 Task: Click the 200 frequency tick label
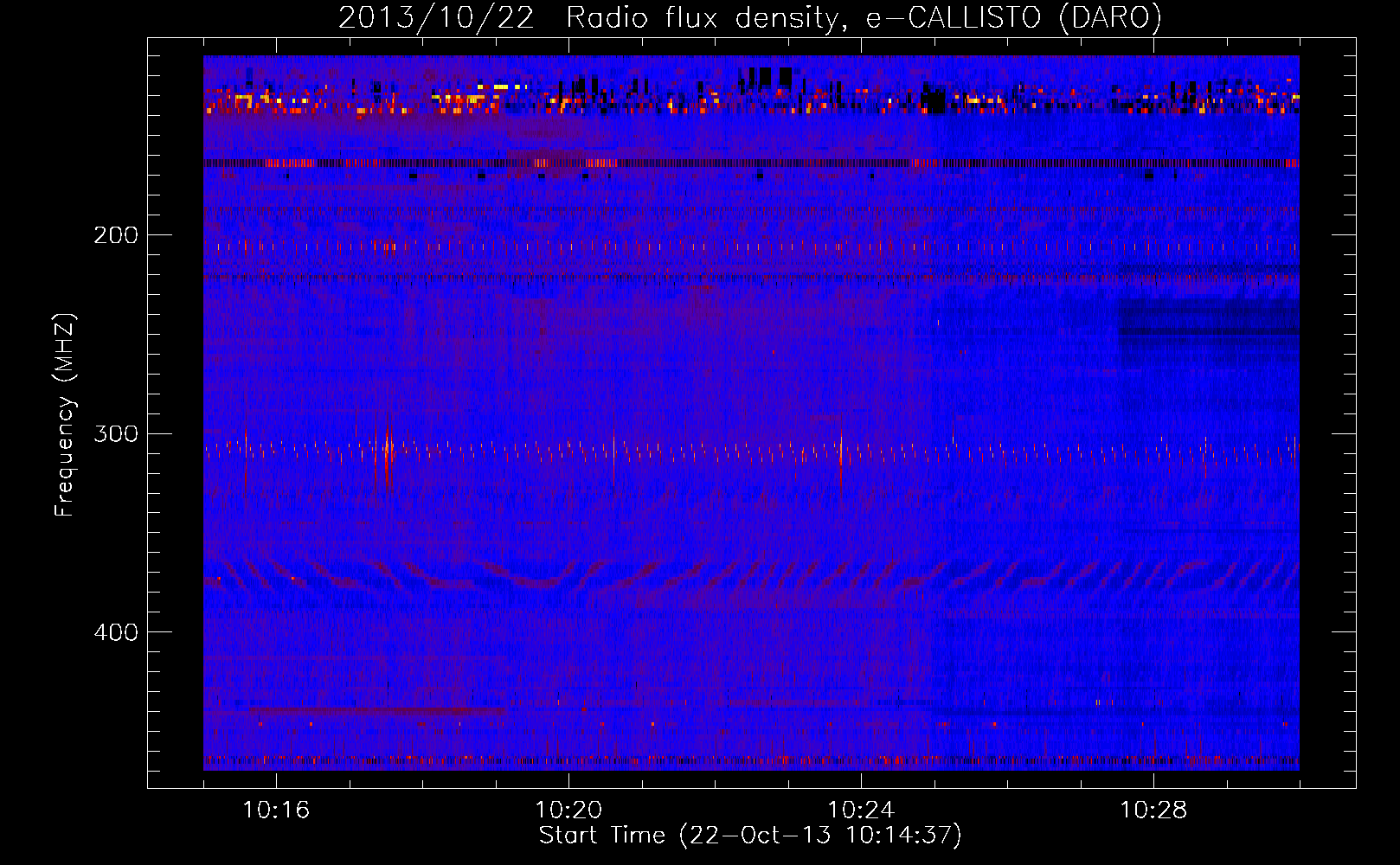(x=116, y=235)
